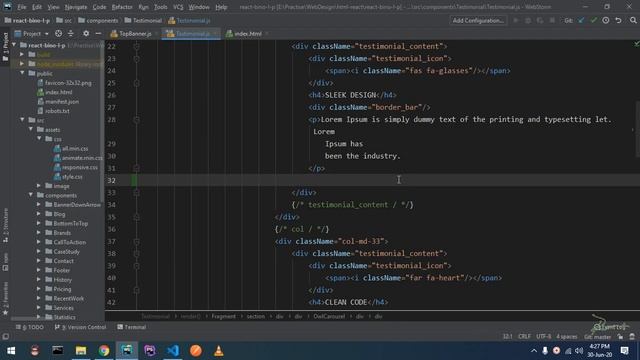Viewport: 640px width, 360px height.
Task: Click the fold marker at line 22
Action: click(136, 47)
